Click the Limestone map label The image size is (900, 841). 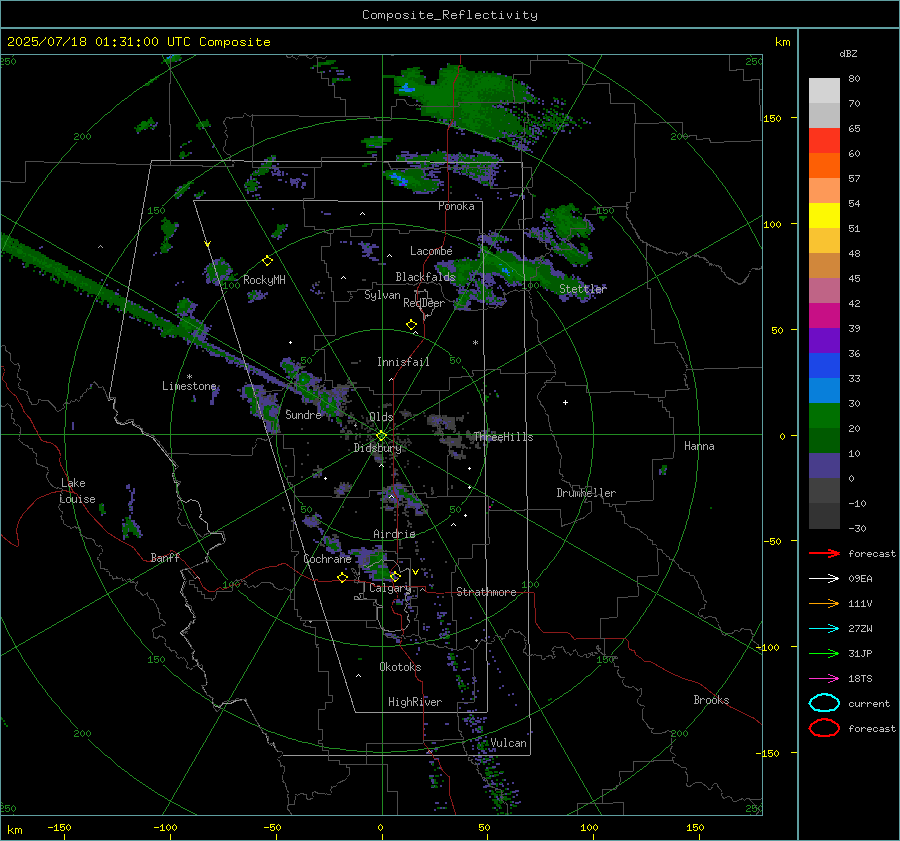(x=189, y=386)
